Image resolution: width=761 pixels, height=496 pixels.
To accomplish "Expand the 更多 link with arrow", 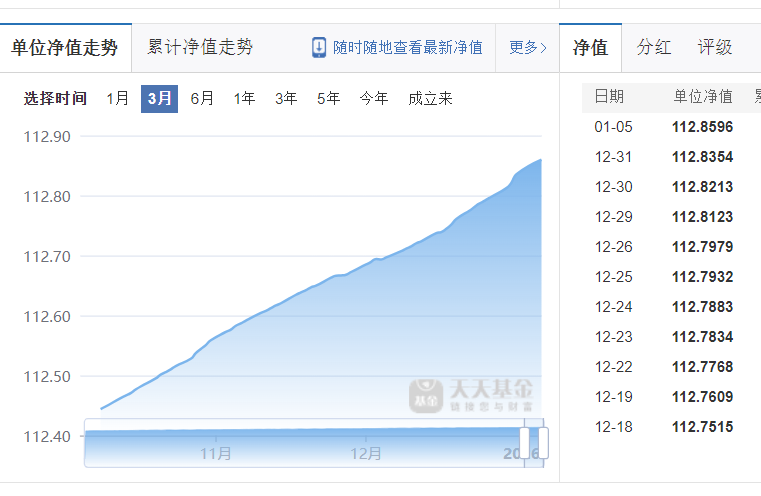I will coord(527,47).
